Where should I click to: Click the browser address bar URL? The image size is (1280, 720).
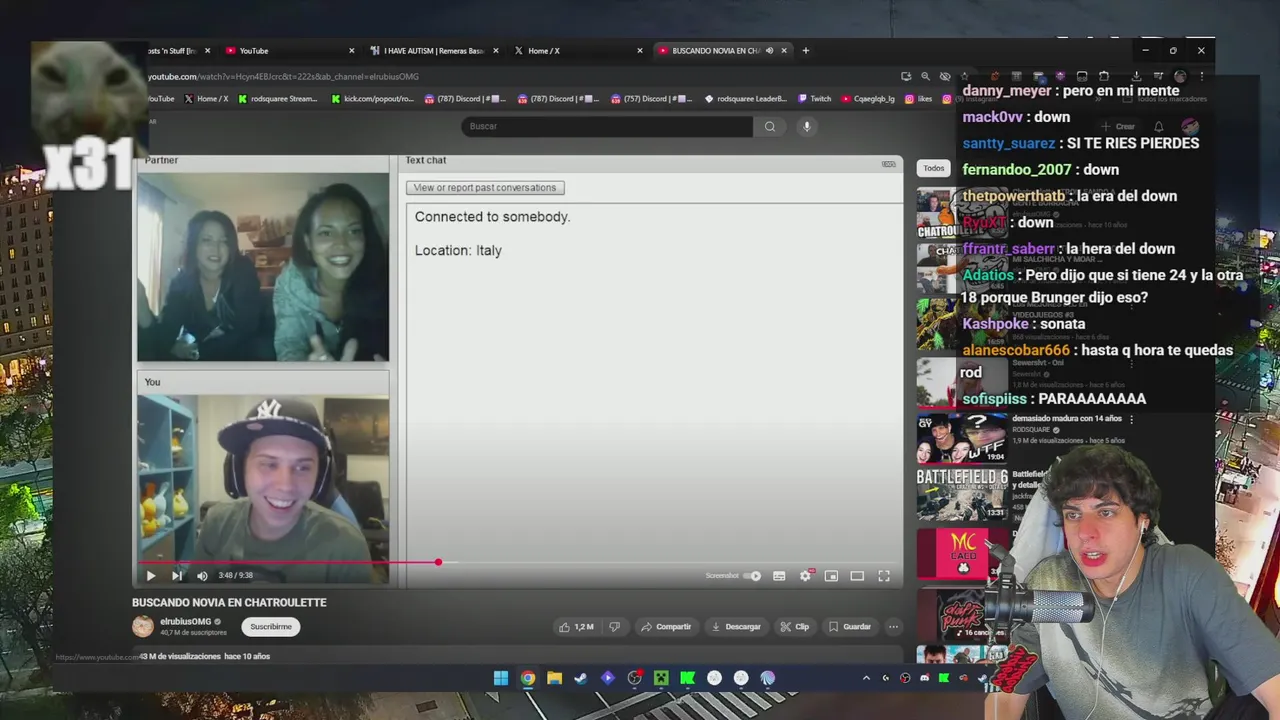[x=283, y=77]
